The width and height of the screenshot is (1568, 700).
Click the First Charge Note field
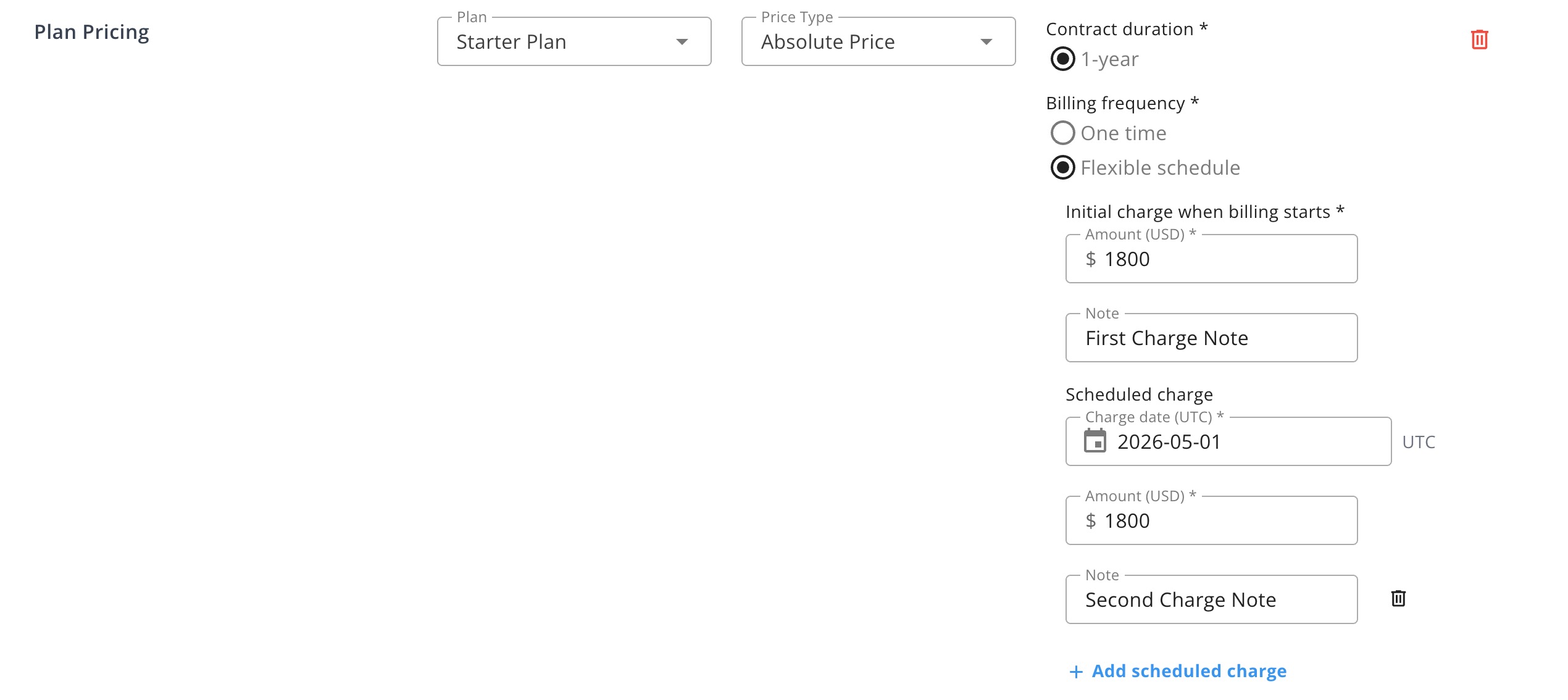[x=1210, y=338]
